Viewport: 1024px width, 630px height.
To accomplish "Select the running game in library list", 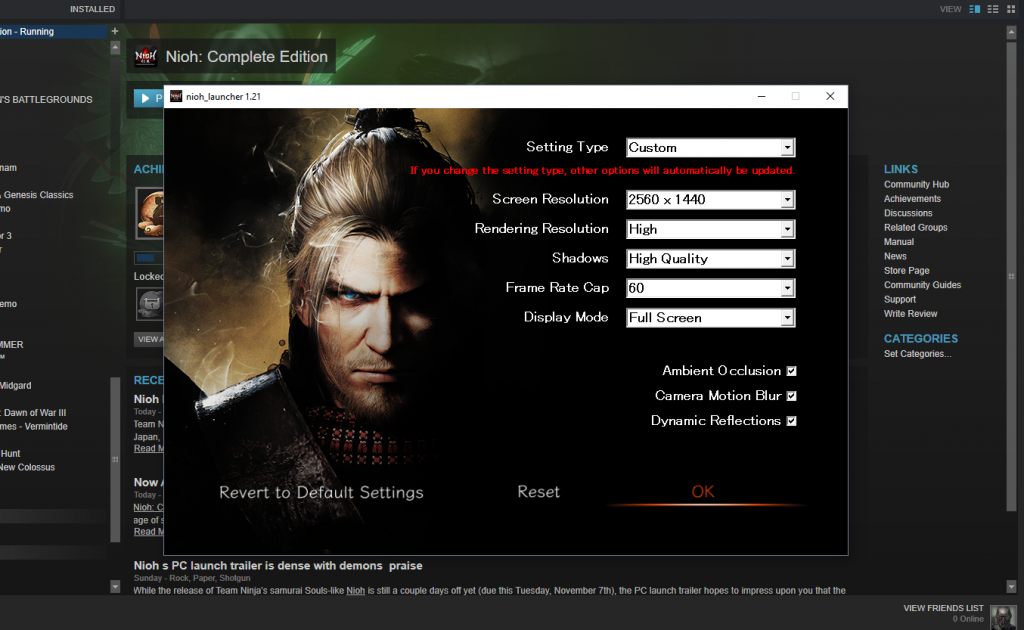I will pos(54,31).
